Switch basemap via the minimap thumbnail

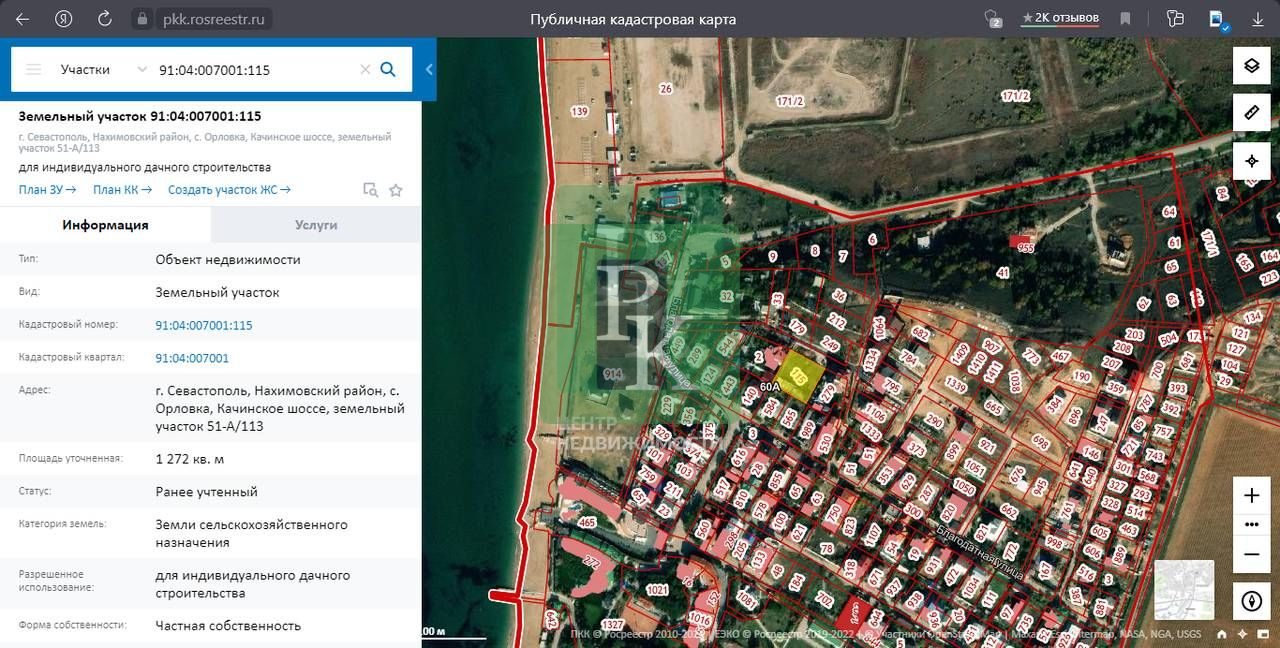pos(1184,590)
